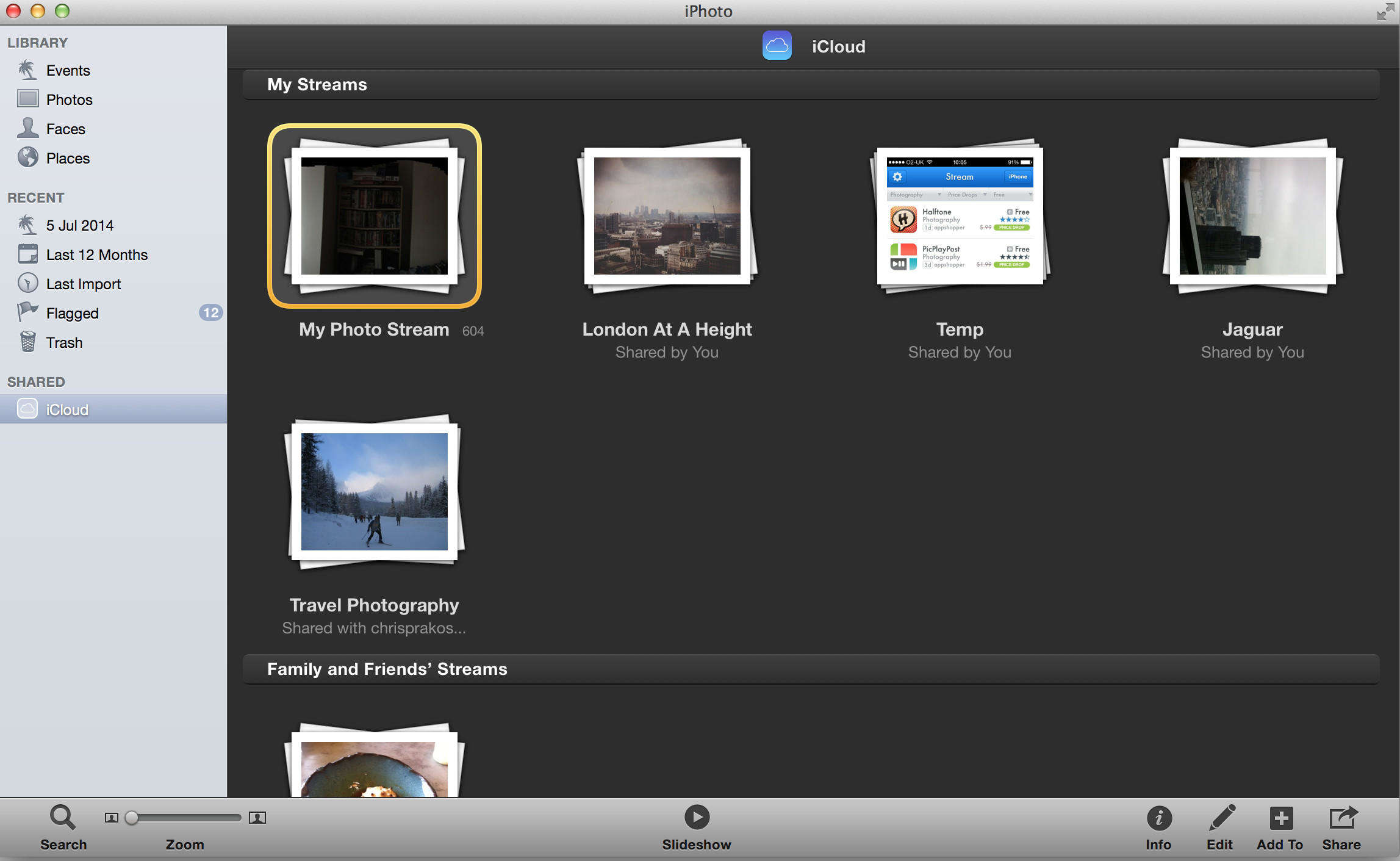The height and width of the screenshot is (861, 1400).
Task: Select the Events item in sidebar
Action: (x=68, y=70)
